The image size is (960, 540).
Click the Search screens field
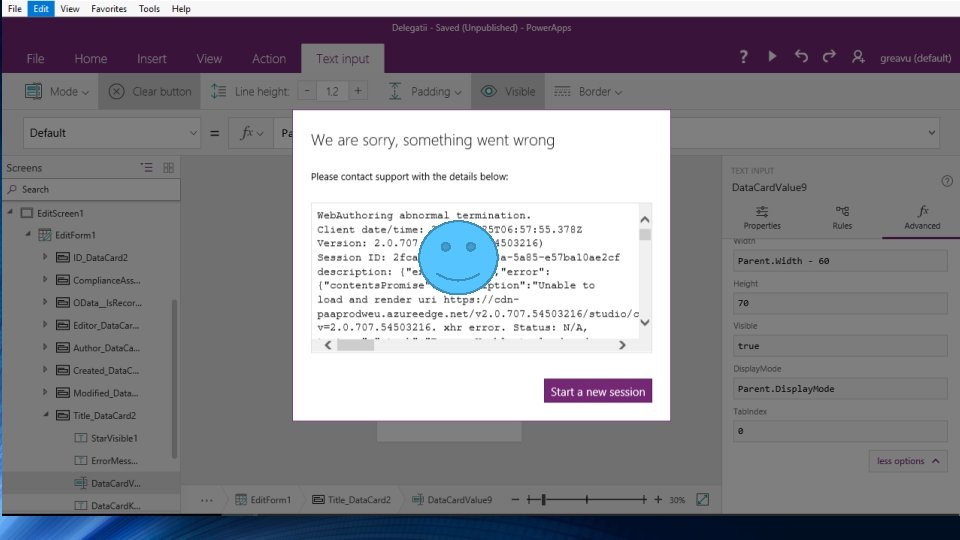pos(92,189)
